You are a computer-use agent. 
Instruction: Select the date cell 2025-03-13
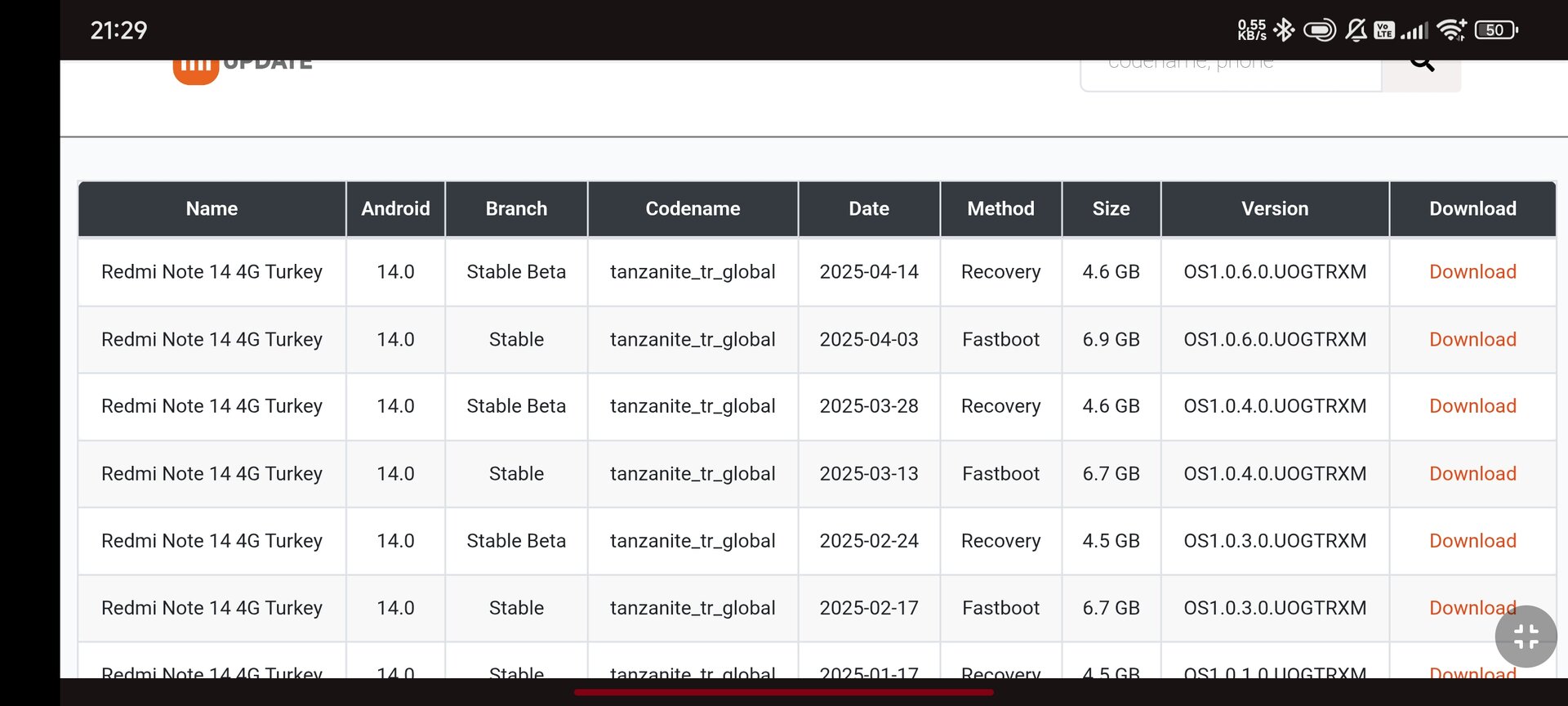(x=869, y=474)
